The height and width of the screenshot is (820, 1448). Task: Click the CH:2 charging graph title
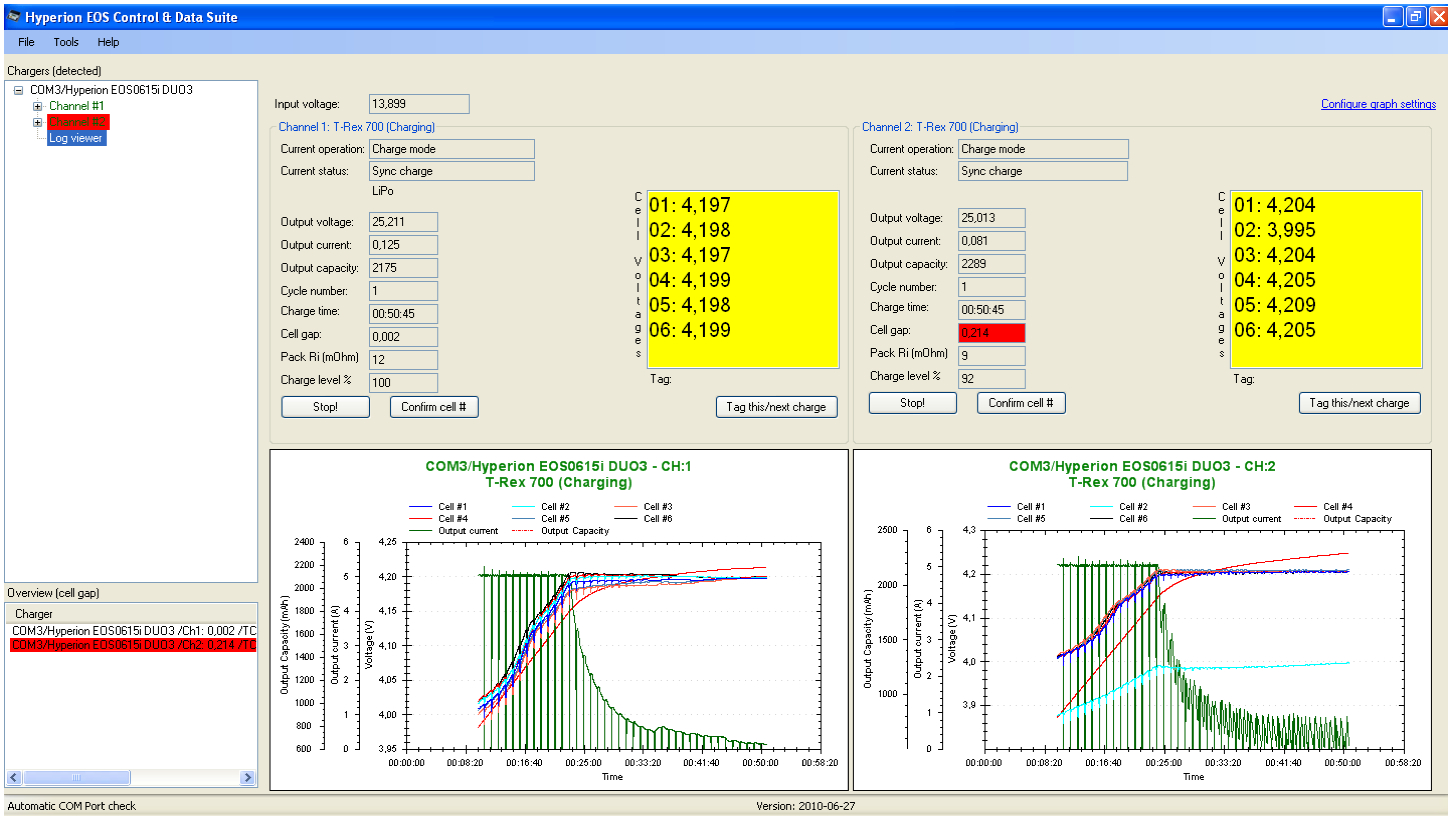(1142, 474)
